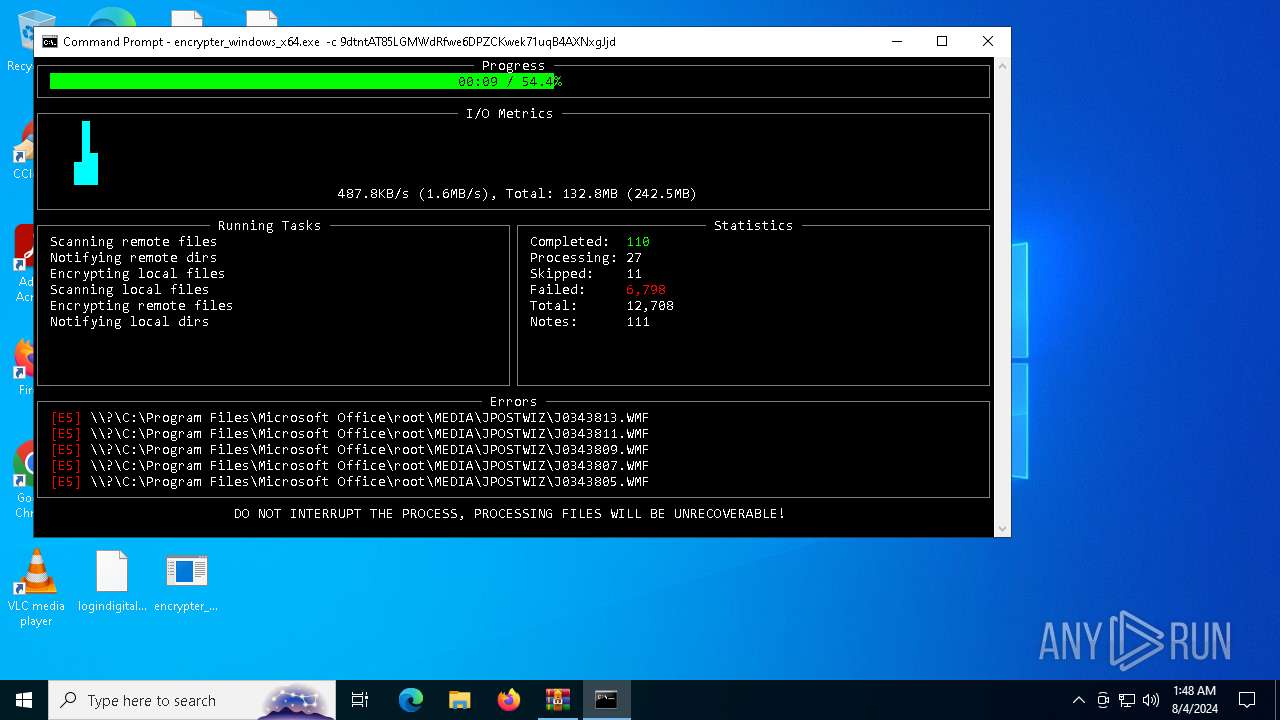
Task: Open network status tray icon
Action: [x=1127, y=700]
